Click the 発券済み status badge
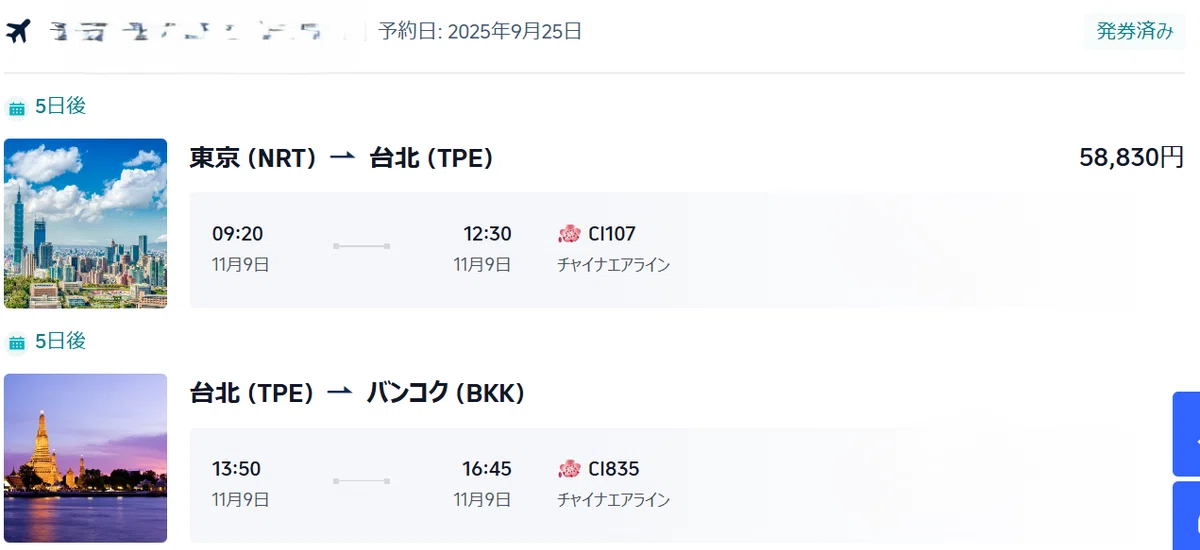This screenshot has height=550, width=1200. click(x=1134, y=31)
